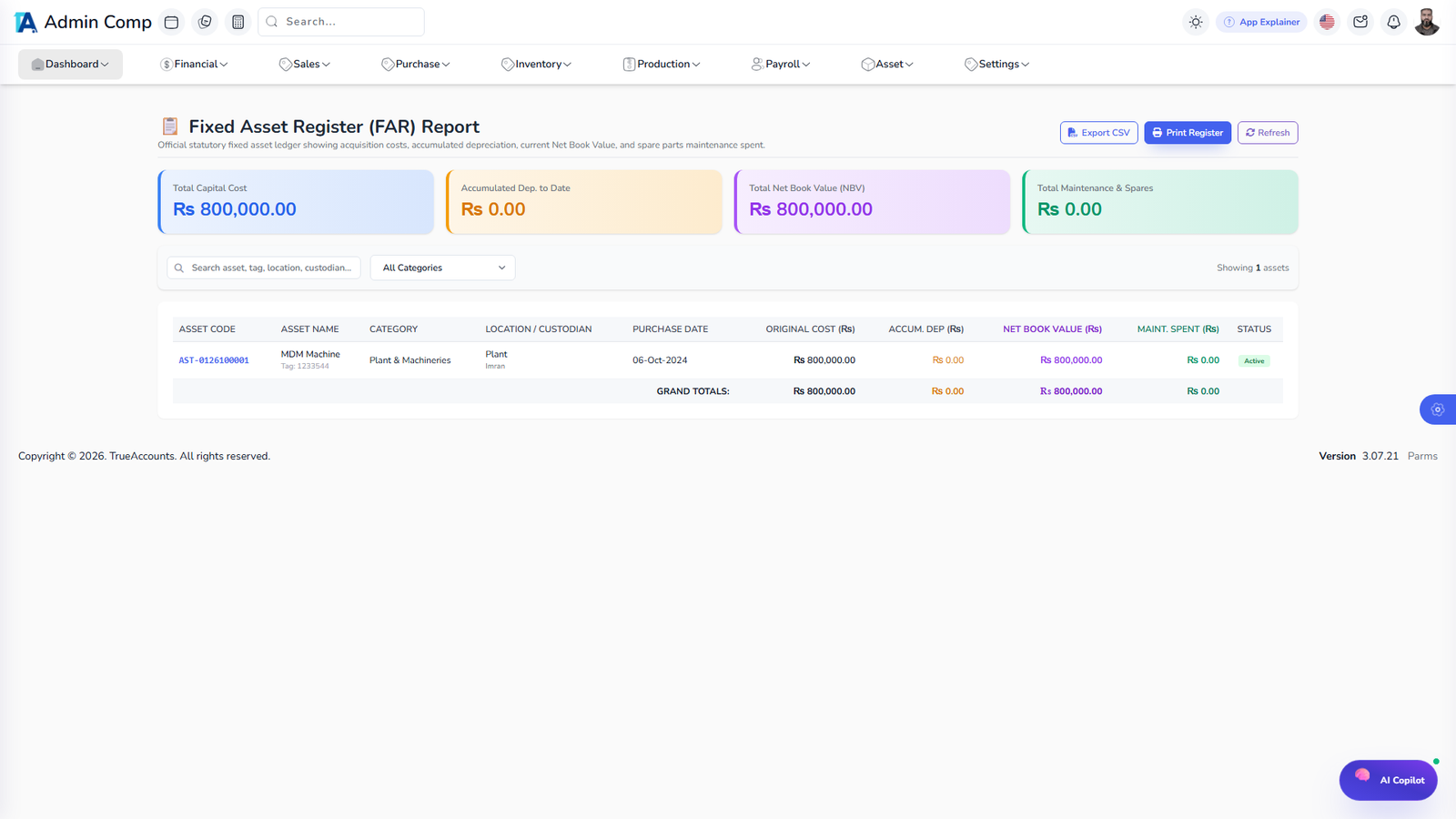Expand the Asset menu dropdown

(x=887, y=64)
